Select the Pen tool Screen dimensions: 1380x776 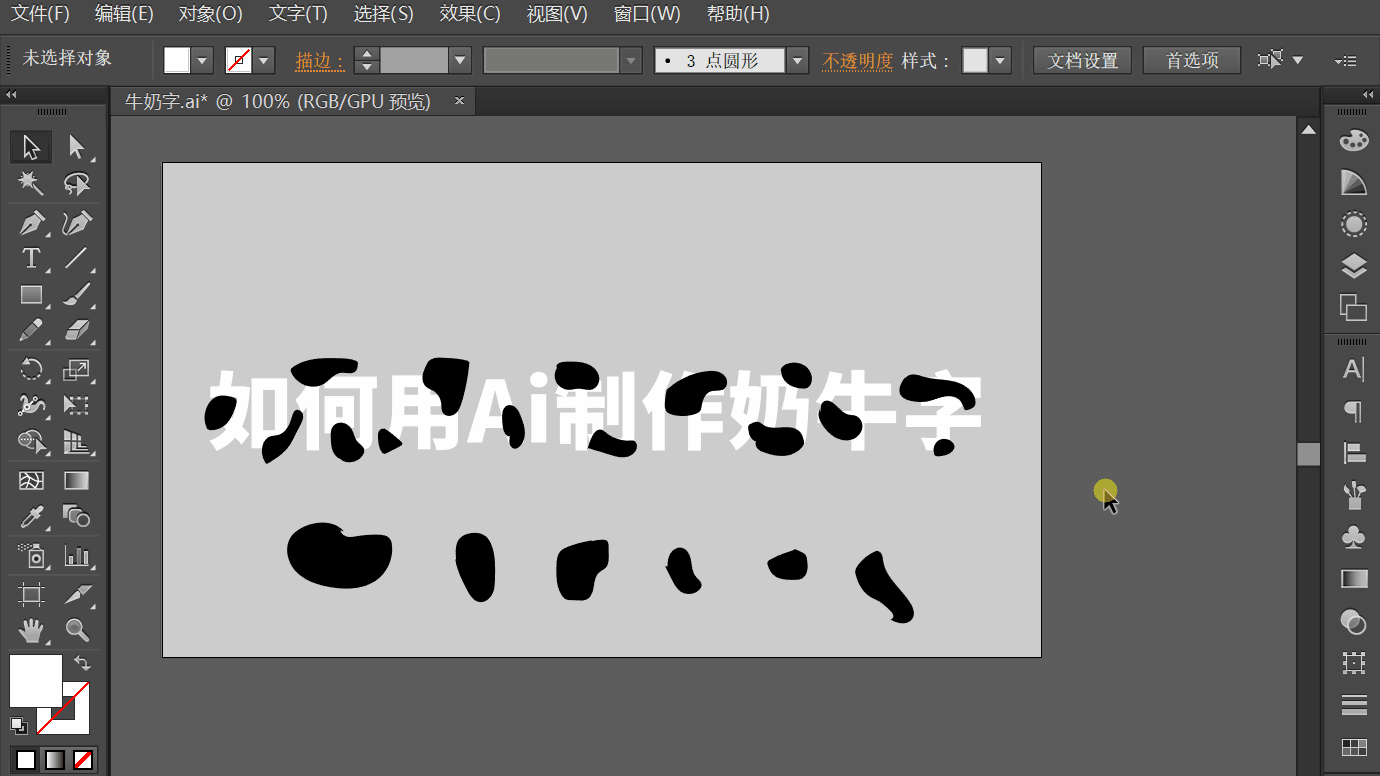[x=31, y=222]
